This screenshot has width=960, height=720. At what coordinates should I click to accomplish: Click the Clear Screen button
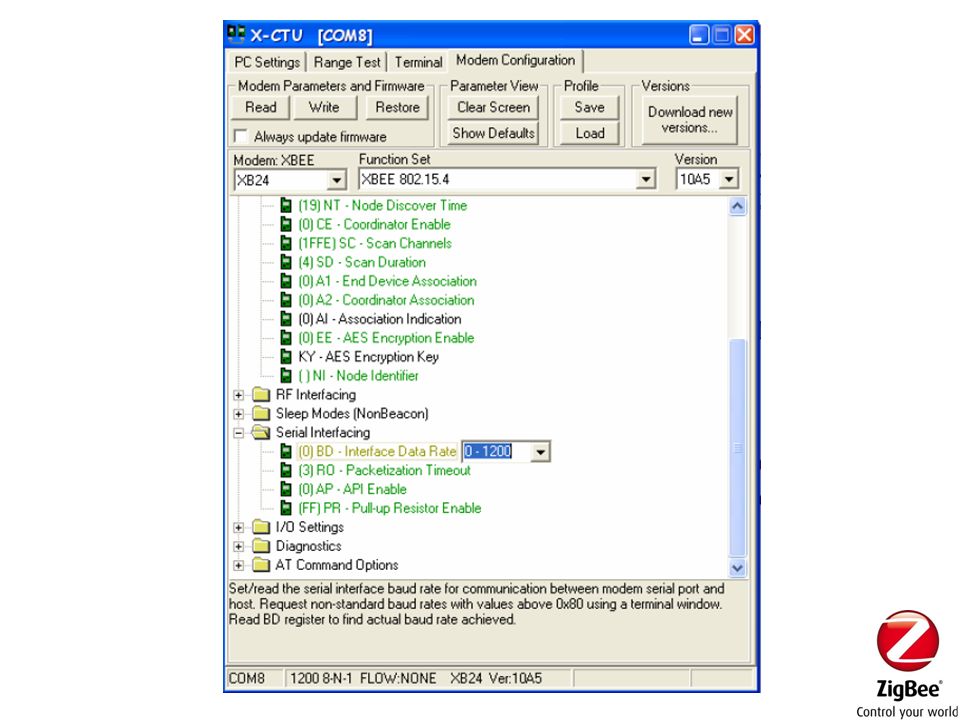click(493, 107)
